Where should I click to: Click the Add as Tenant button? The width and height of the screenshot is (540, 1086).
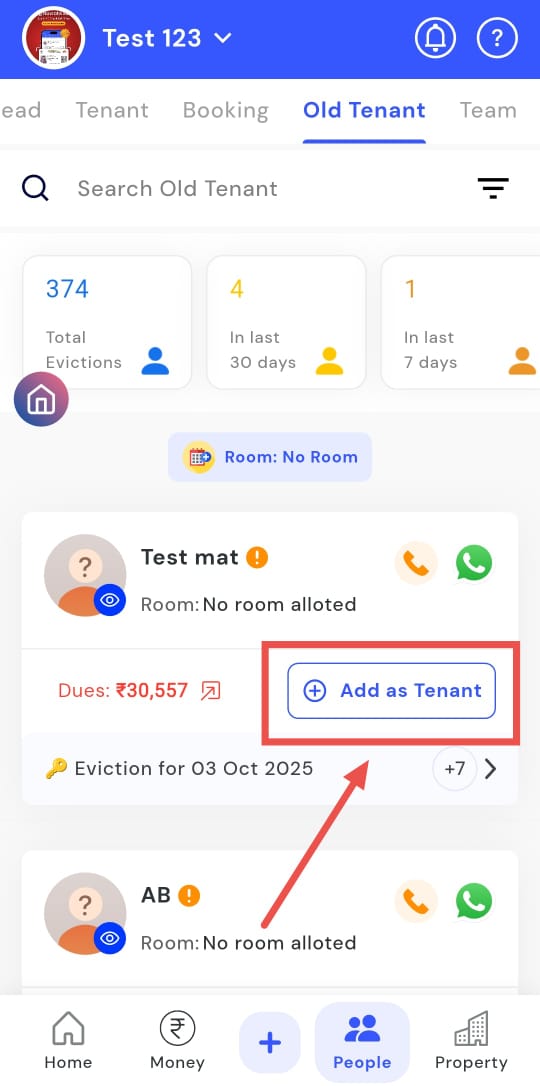392,691
